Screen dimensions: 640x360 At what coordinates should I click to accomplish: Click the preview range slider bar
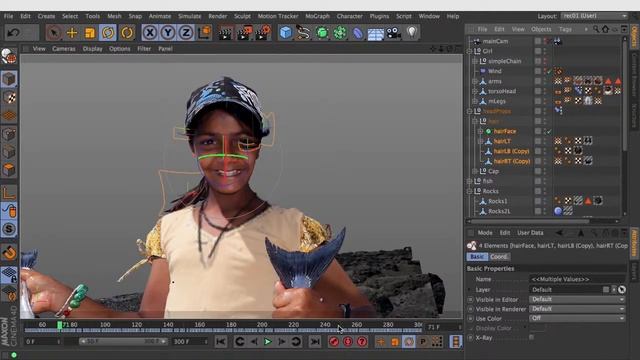pos(123,342)
